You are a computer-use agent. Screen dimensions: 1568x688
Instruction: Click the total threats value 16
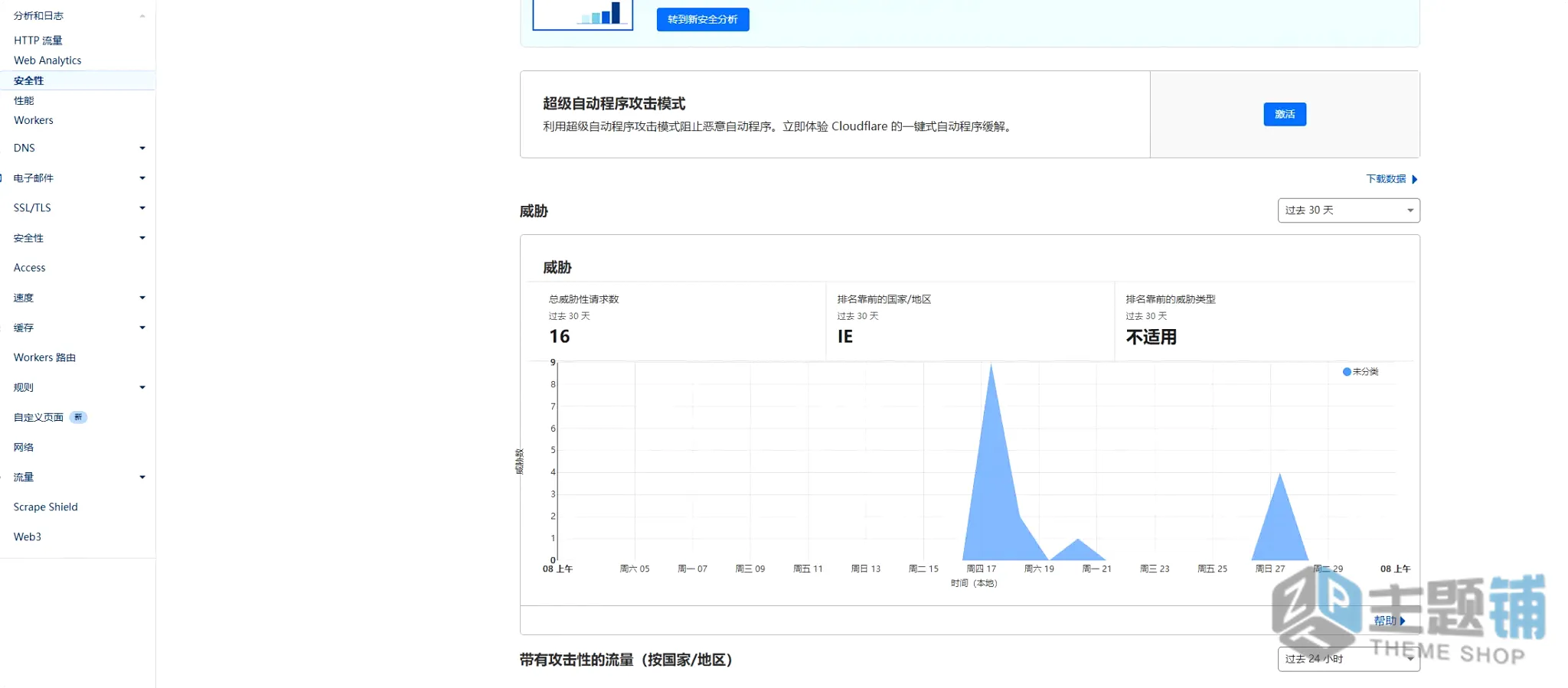[560, 337]
